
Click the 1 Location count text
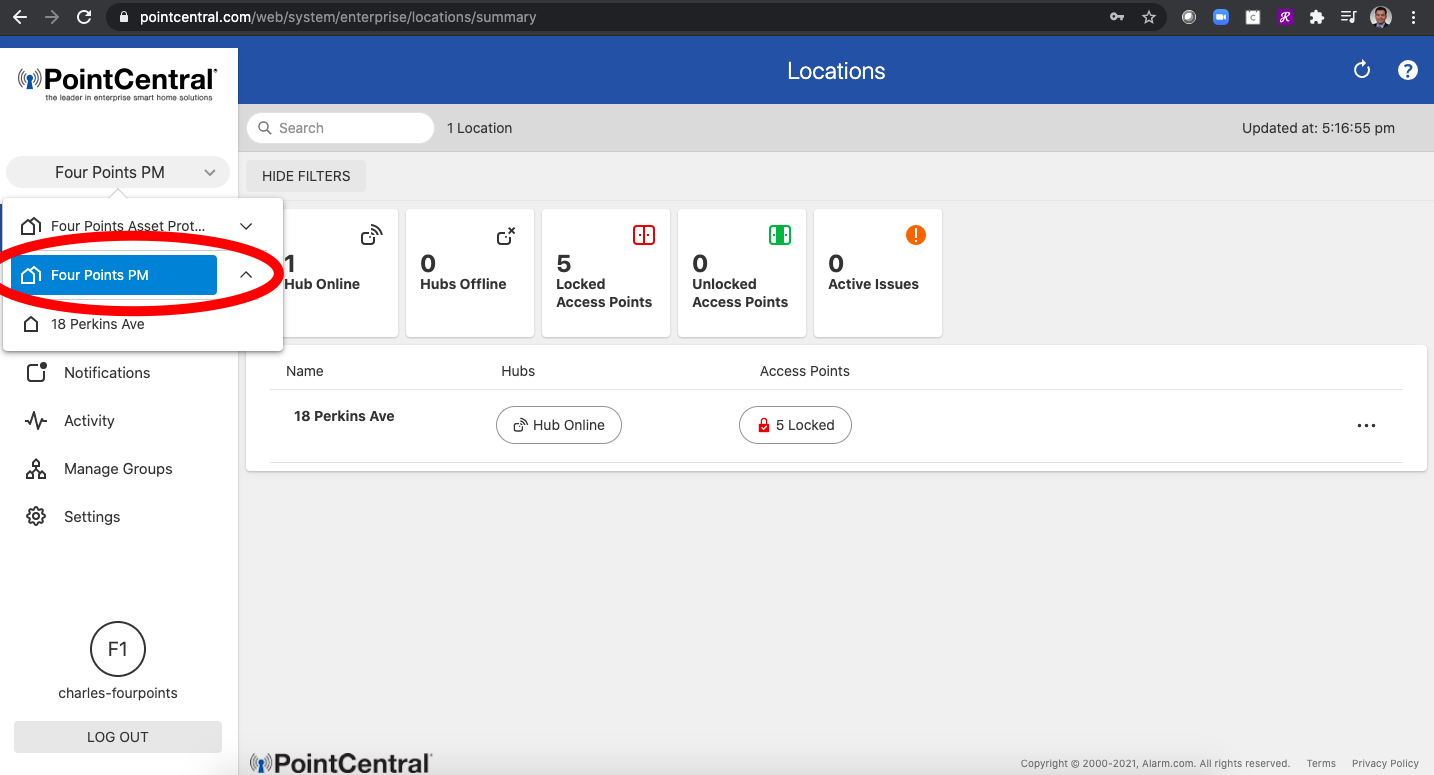(479, 128)
